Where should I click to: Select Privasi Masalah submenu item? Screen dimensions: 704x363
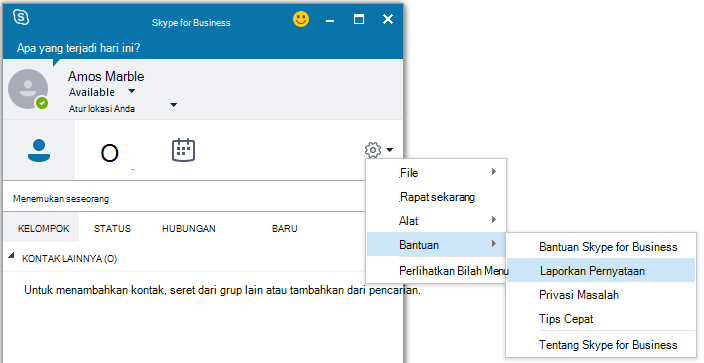601,295
